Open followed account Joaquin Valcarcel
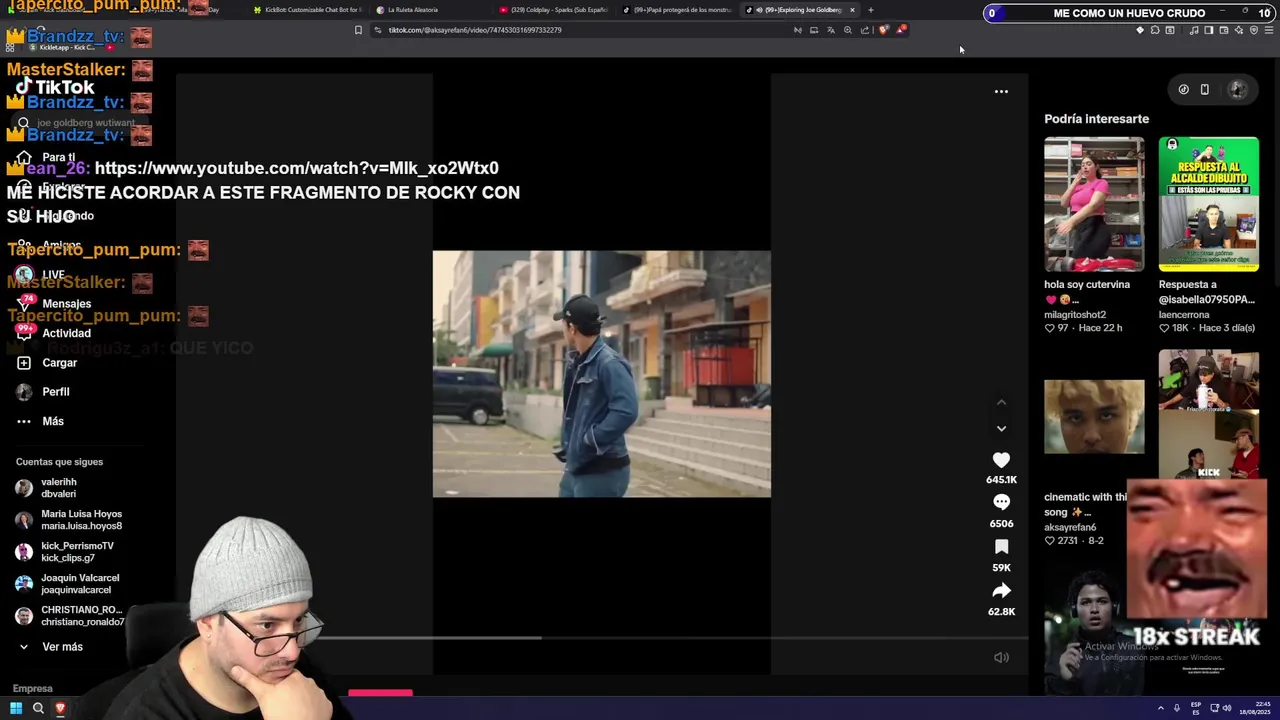This screenshot has height=720, width=1280. [x=67, y=584]
